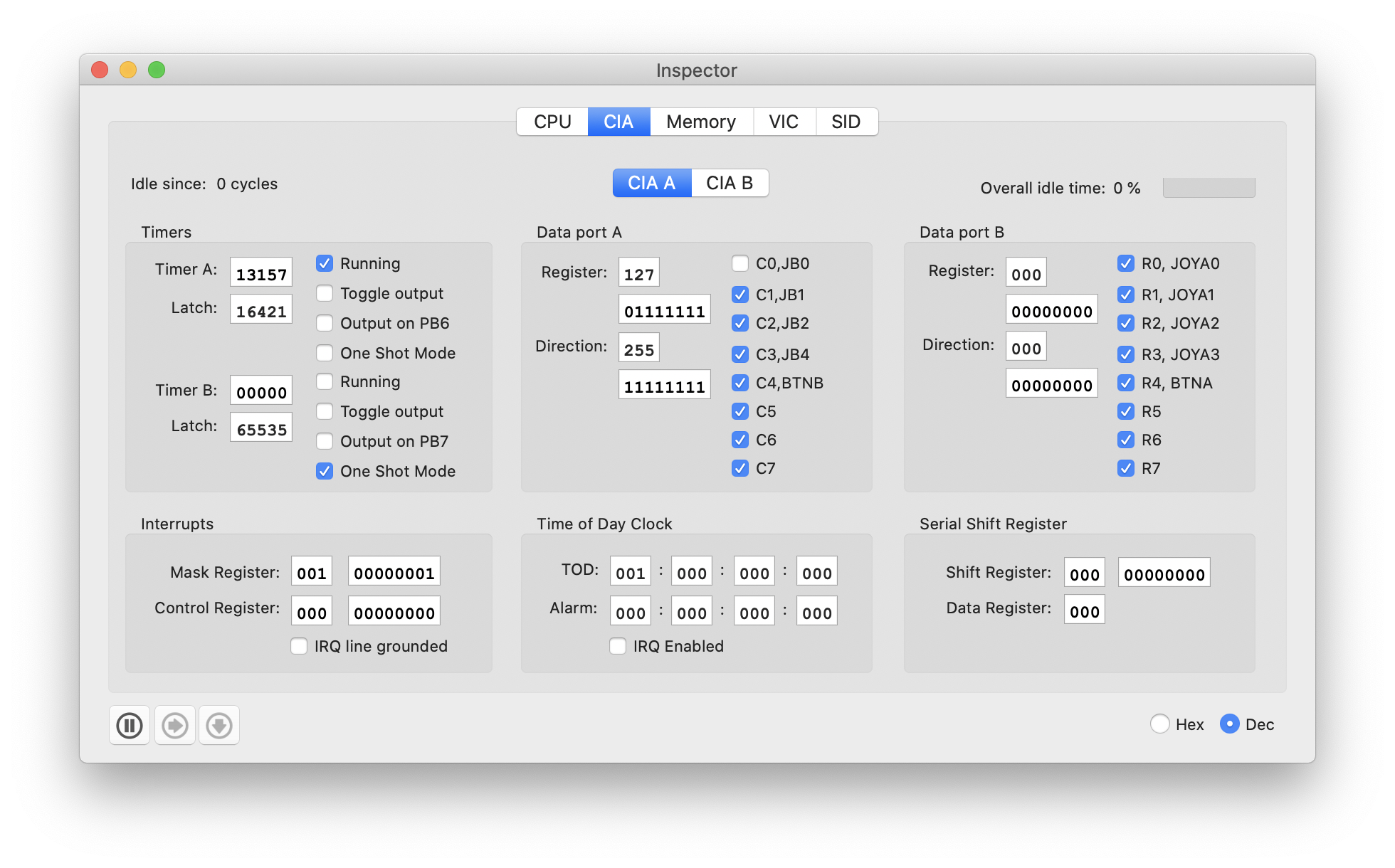Viewport: 1395px width, 868px height.
Task: Open the CPU inspector tab
Action: coord(552,122)
